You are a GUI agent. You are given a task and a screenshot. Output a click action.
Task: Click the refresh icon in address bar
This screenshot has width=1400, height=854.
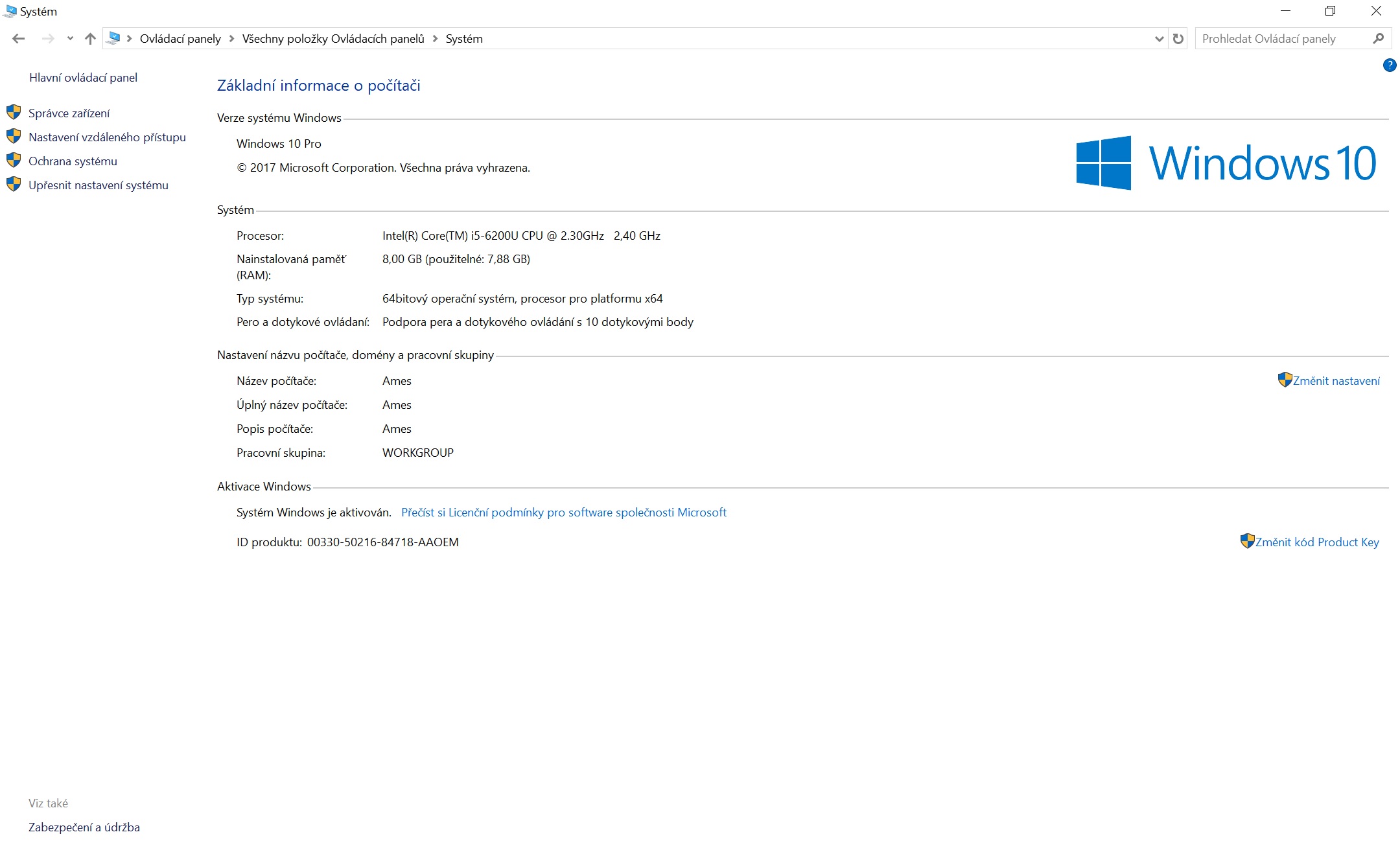click(x=1178, y=39)
